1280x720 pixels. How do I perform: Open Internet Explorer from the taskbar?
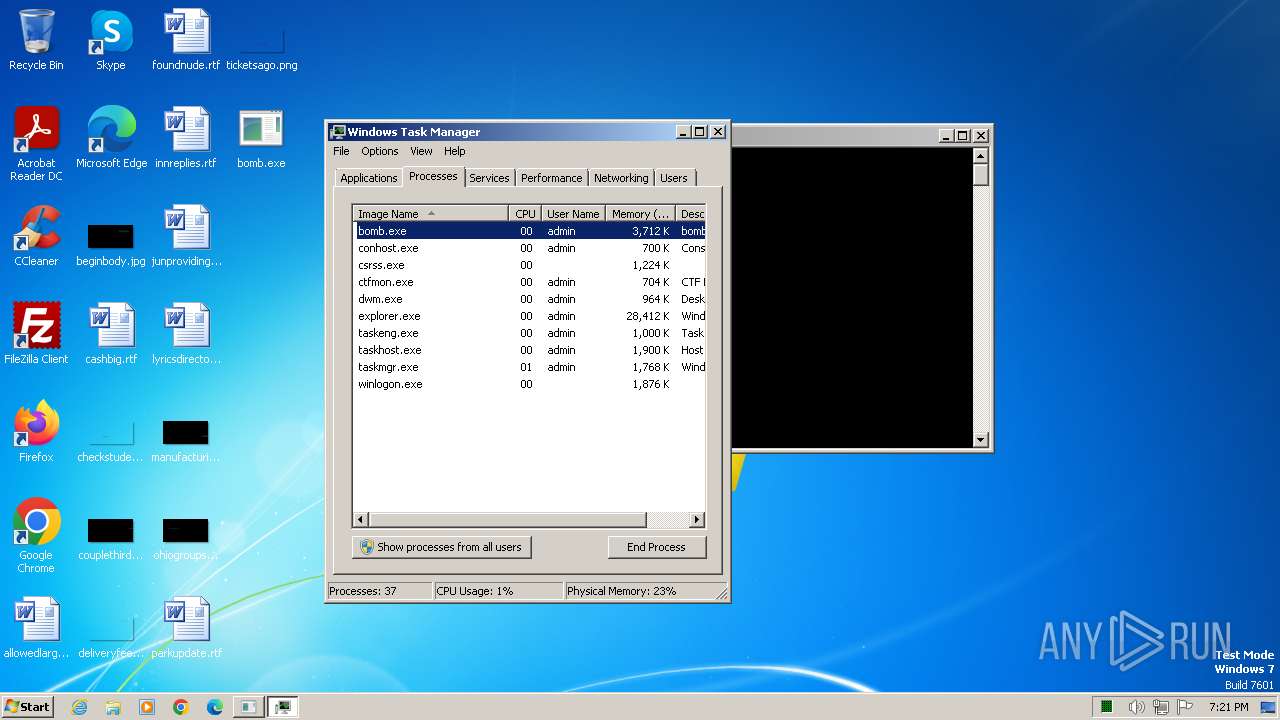point(79,707)
